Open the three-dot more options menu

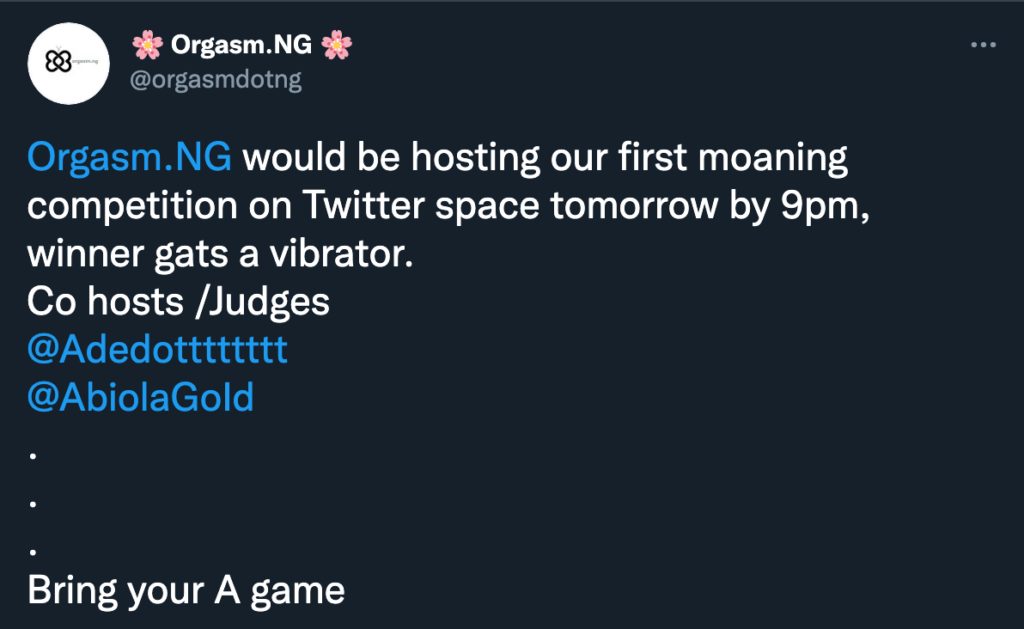tap(986, 47)
